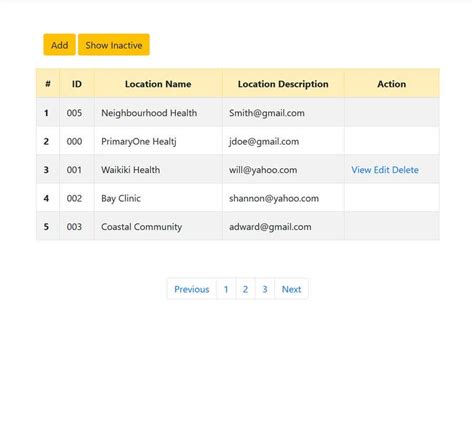Select row number 1 in # column
This screenshot has height=438, width=474.
[x=48, y=113]
